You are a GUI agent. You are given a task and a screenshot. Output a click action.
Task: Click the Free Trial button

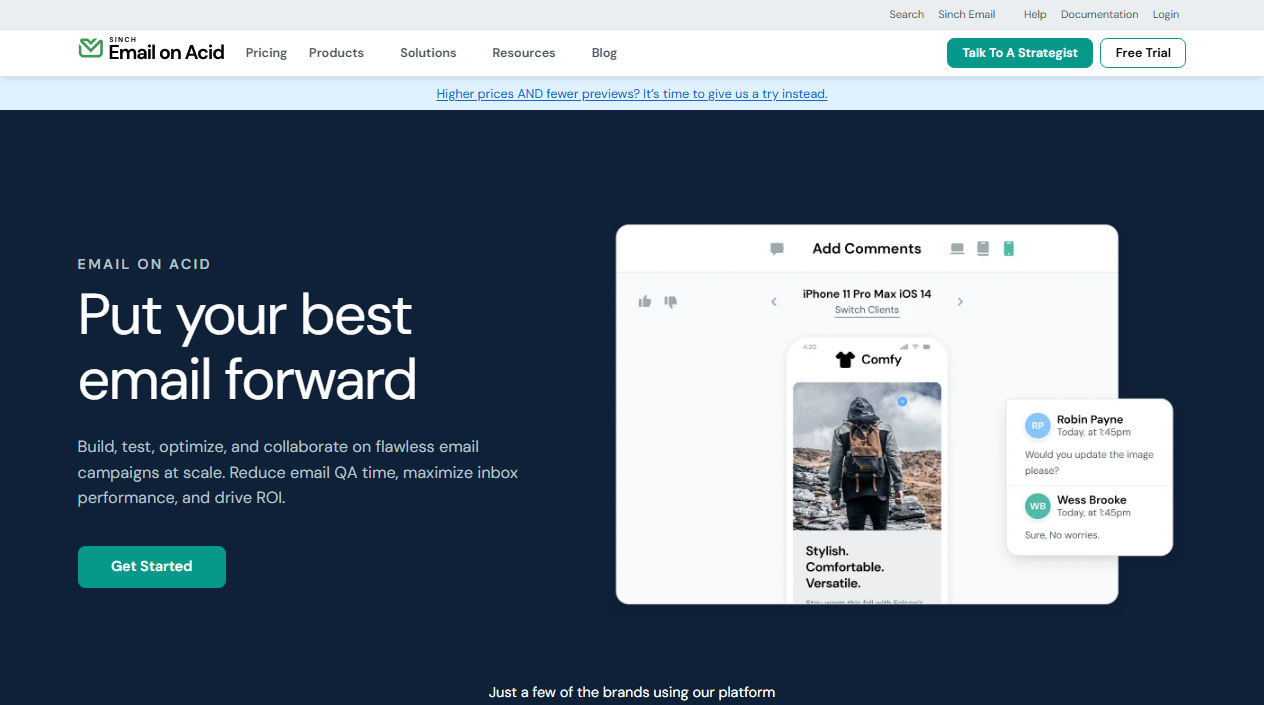[1143, 53]
